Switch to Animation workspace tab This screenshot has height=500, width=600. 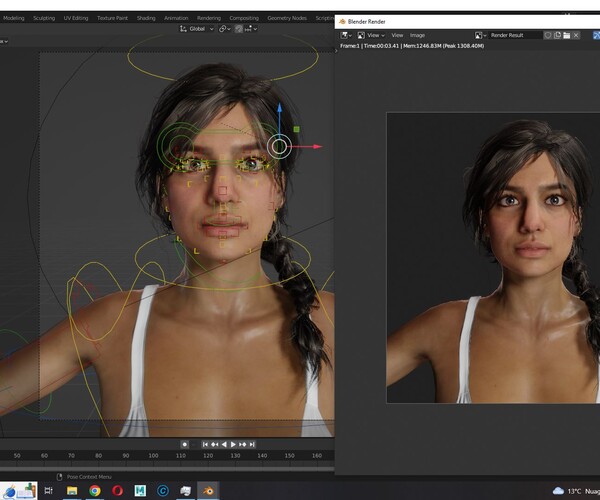[x=176, y=18]
